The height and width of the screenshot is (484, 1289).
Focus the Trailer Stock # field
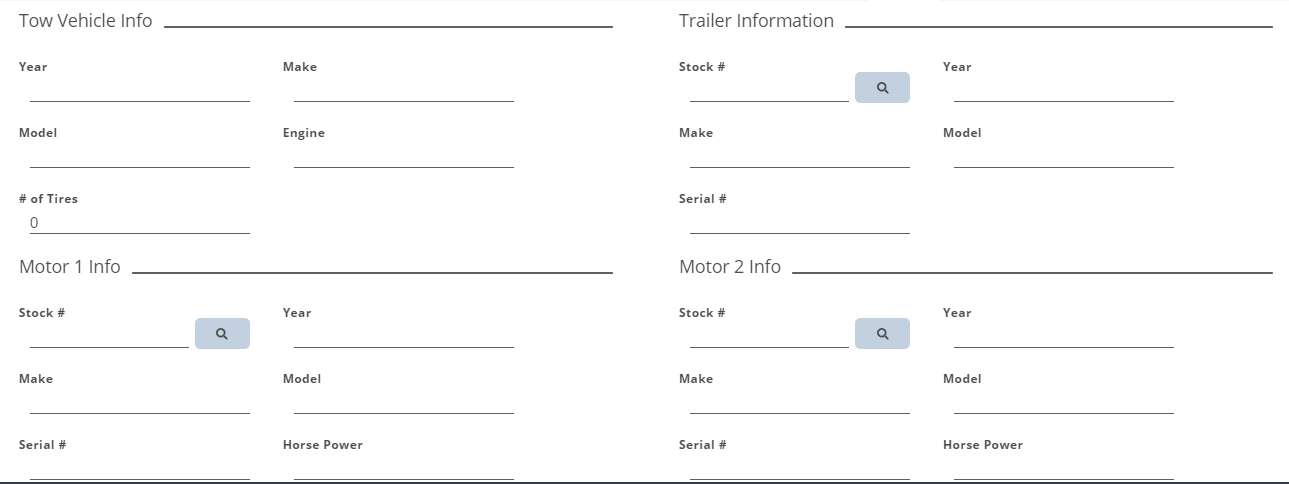(770, 90)
